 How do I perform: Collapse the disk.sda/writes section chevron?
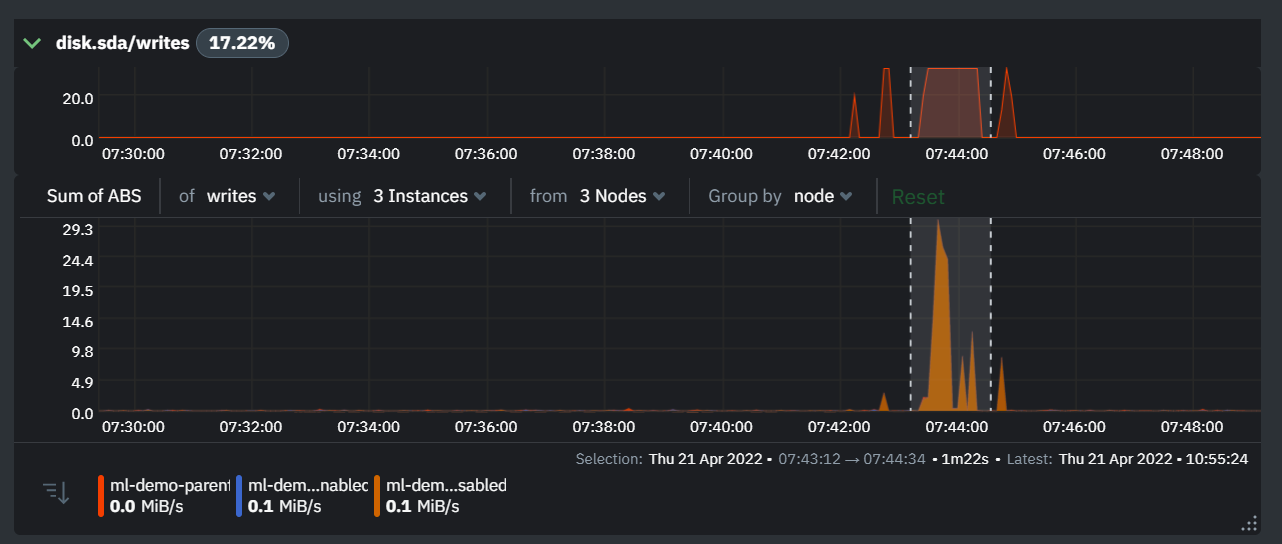[32, 43]
